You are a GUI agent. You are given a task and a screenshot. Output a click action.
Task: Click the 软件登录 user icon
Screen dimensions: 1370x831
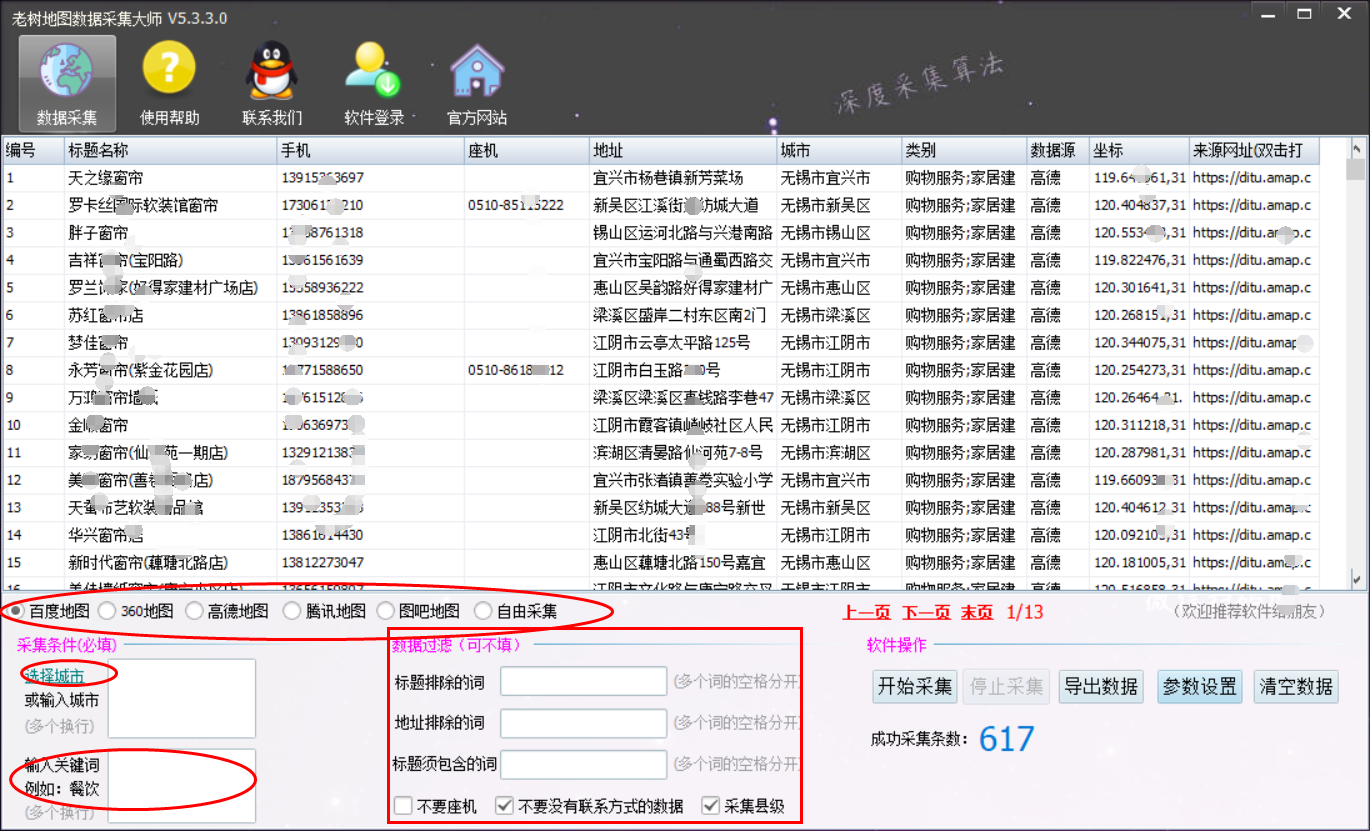tap(374, 72)
